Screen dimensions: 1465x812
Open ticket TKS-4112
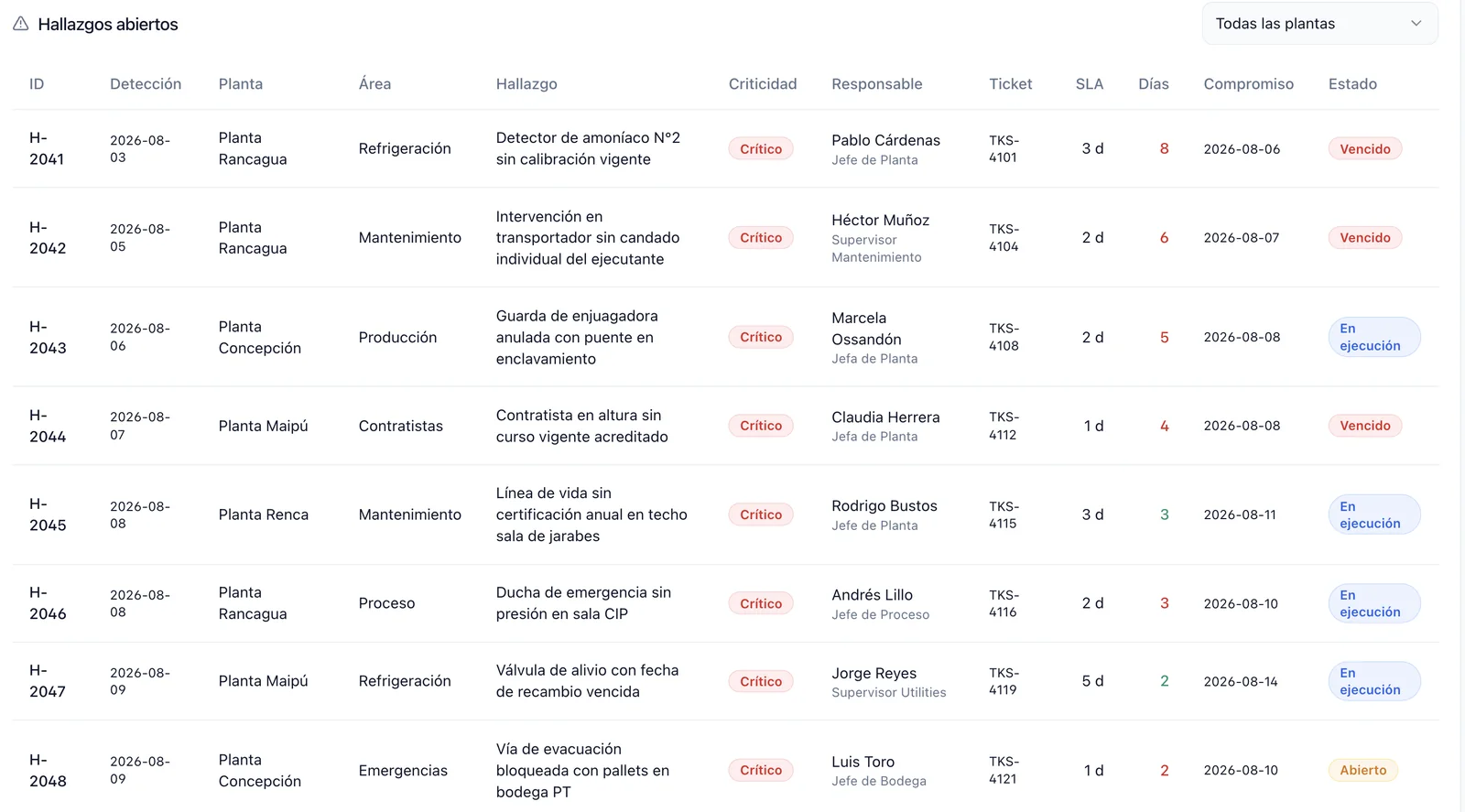[x=1004, y=426]
